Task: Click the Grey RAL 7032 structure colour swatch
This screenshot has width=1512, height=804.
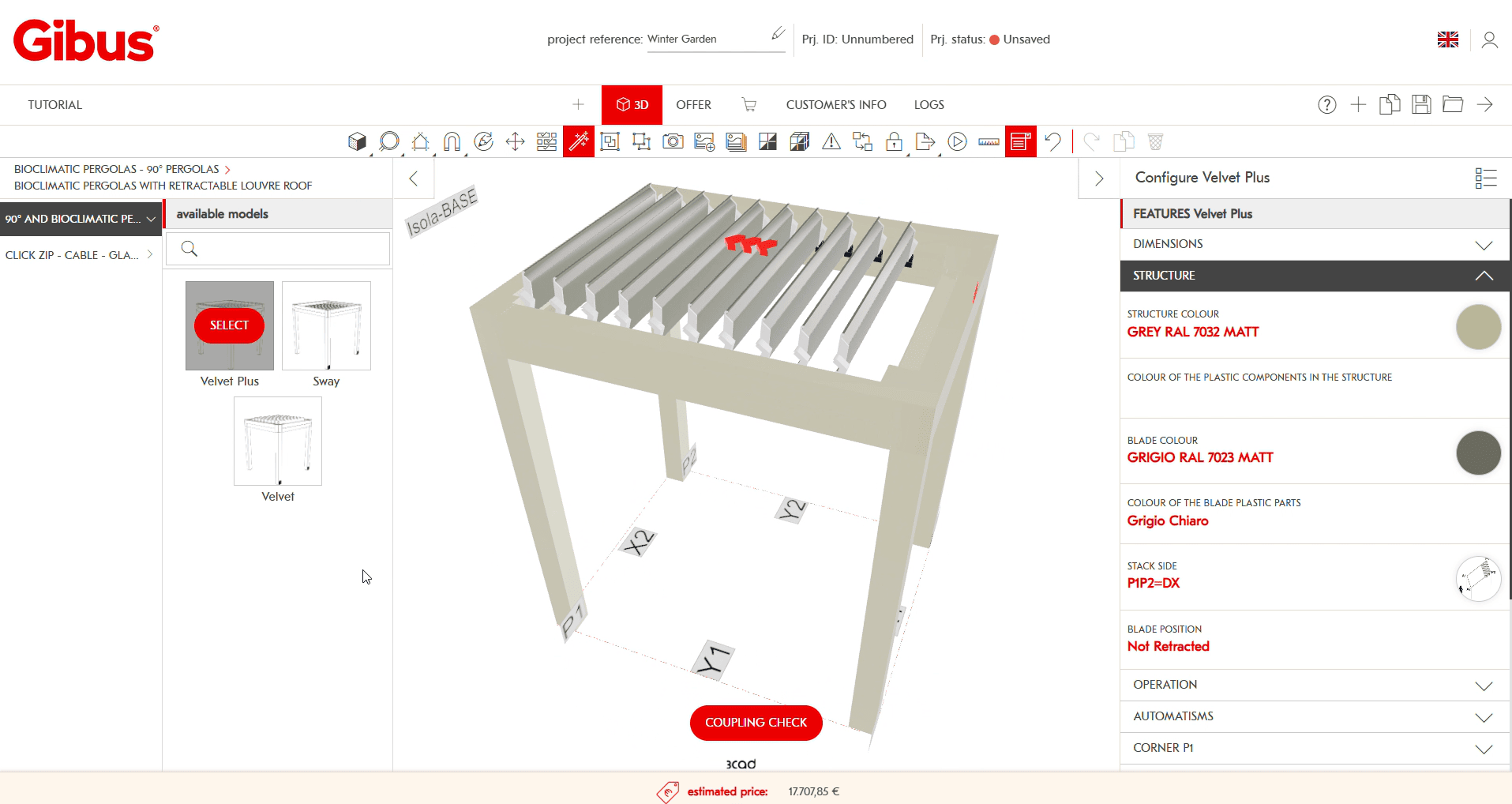Action: (x=1478, y=327)
